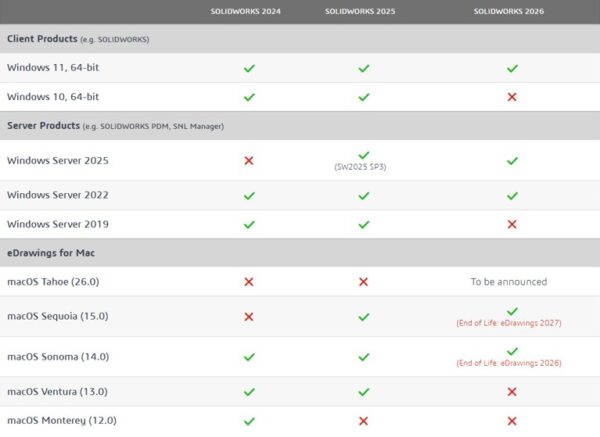Viewport: 600px width, 437px height.
Task: Click the red X for Windows Server 2025 under SOLIDWORKS 2024
Action: coord(249,160)
